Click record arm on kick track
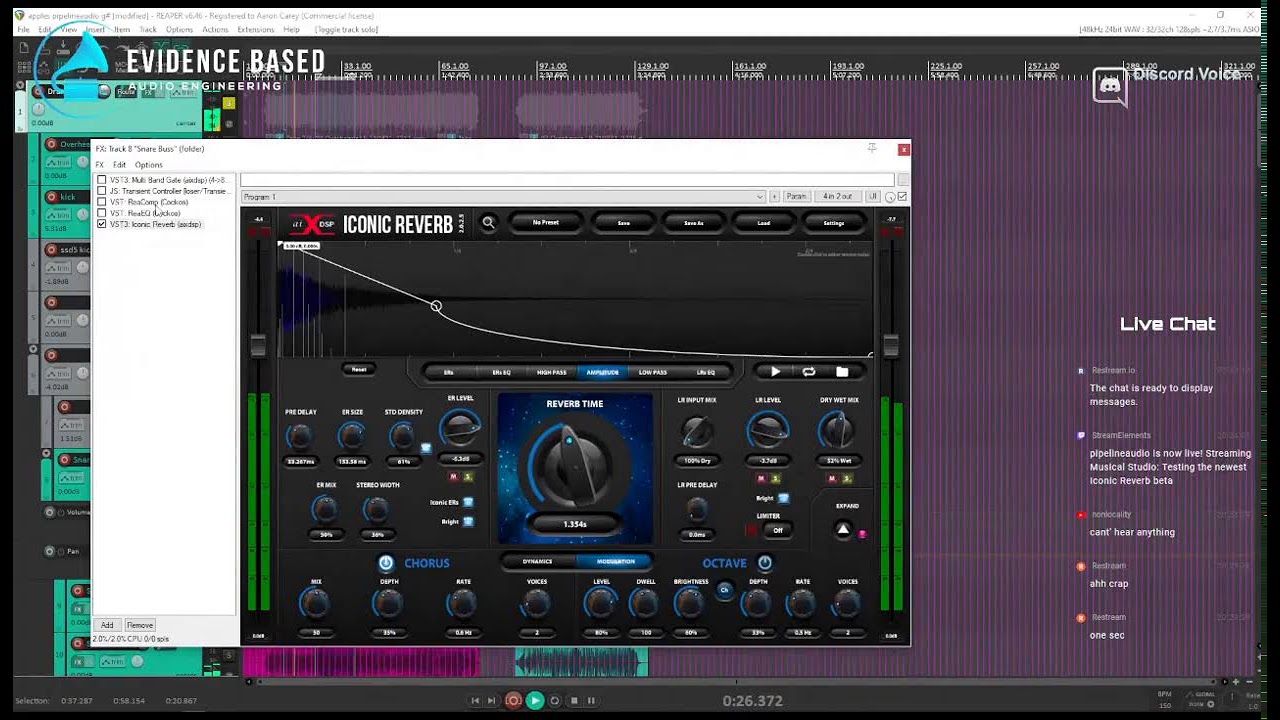Image resolution: width=1280 pixels, height=720 pixels. click(52, 197)
